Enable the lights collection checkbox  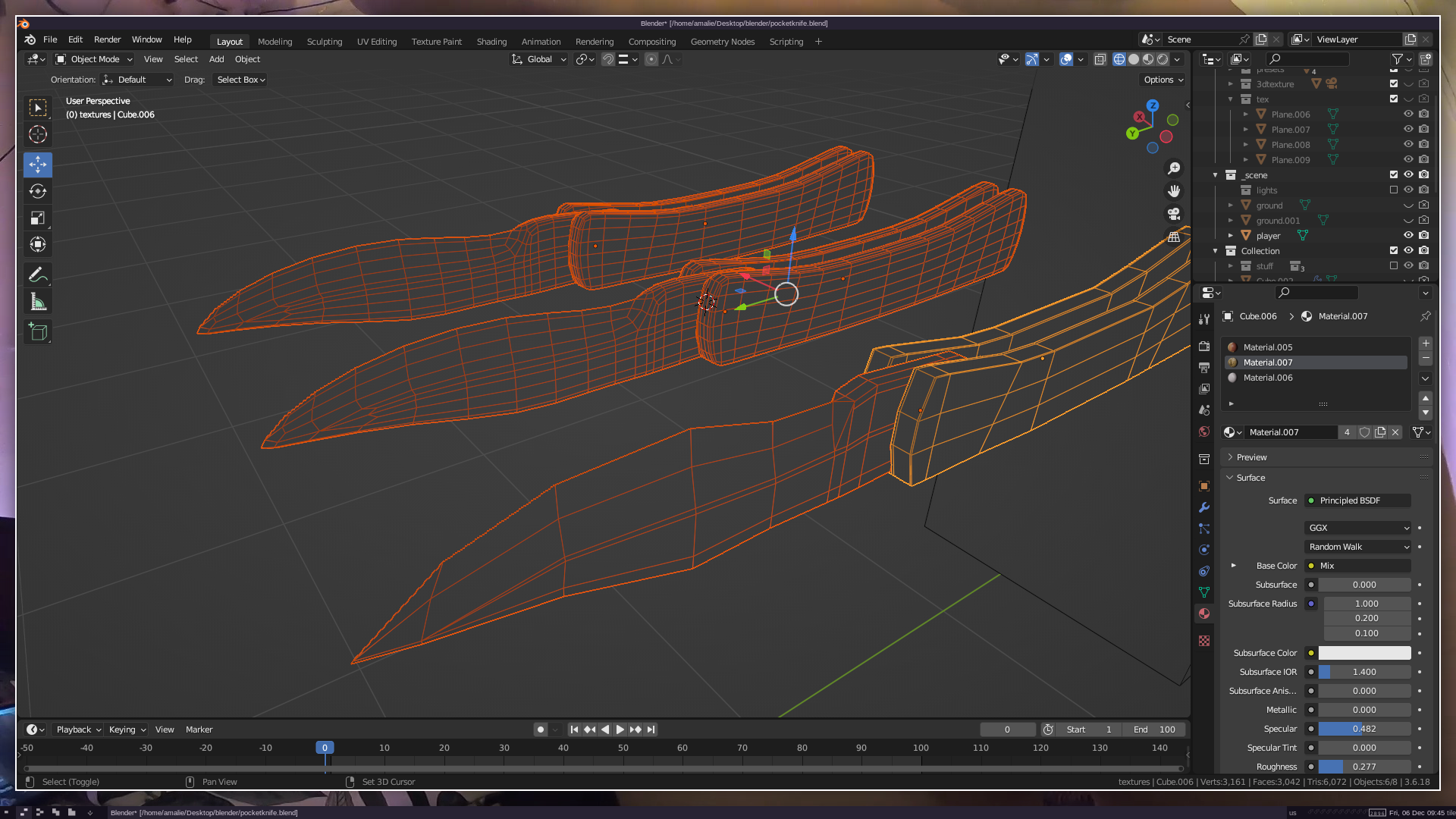point(1394,190)
